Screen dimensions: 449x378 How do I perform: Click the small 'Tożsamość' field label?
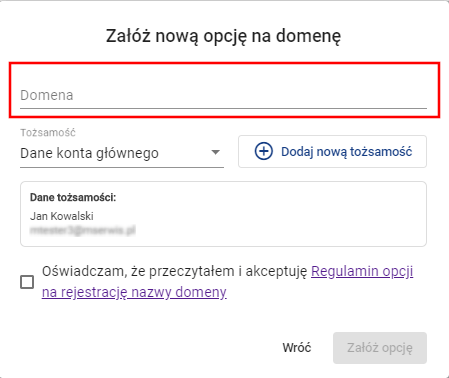(x=48, y=133)
